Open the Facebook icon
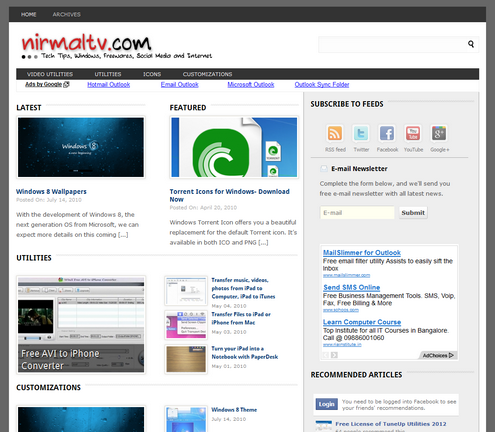This screenshot has height=432, width=495. [387, 134]
